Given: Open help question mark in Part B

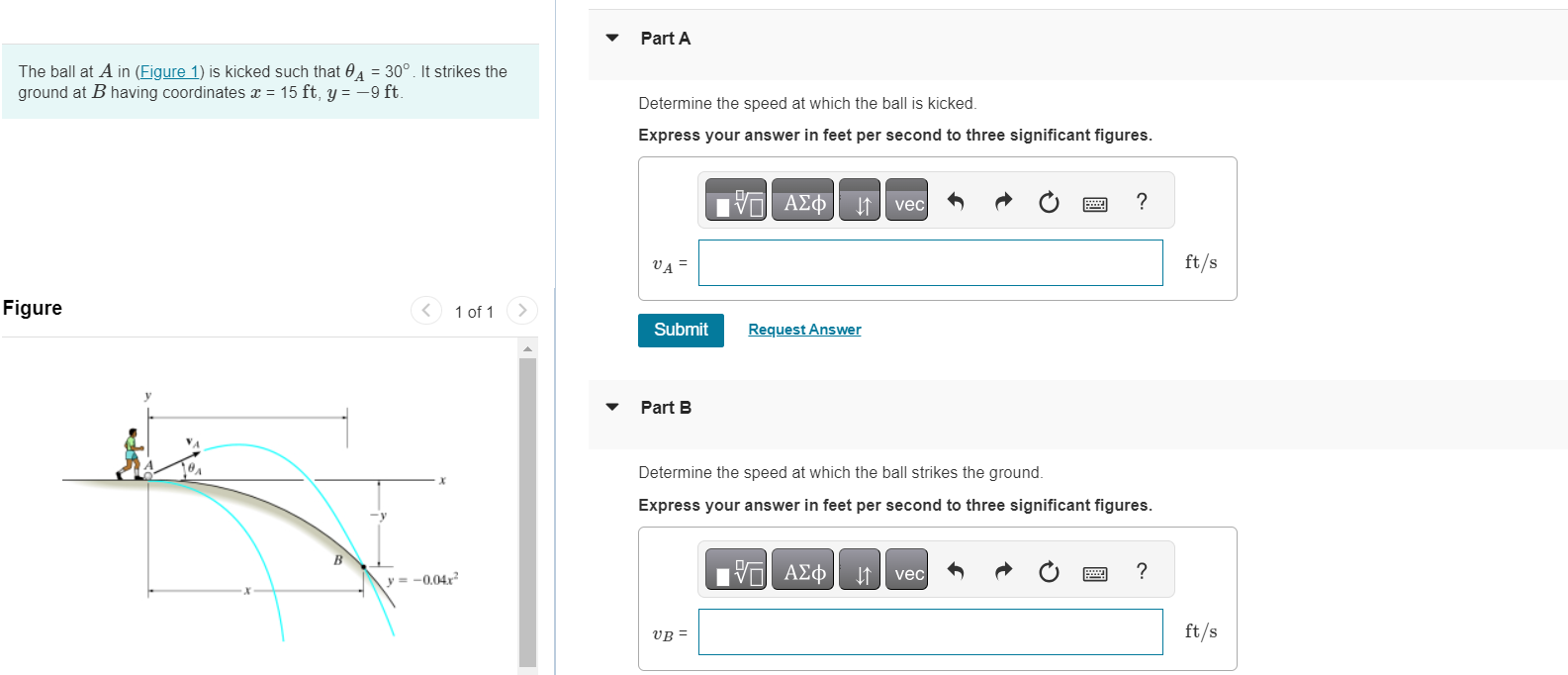Looking at the screenshot, I should [x=1142, y=571].
